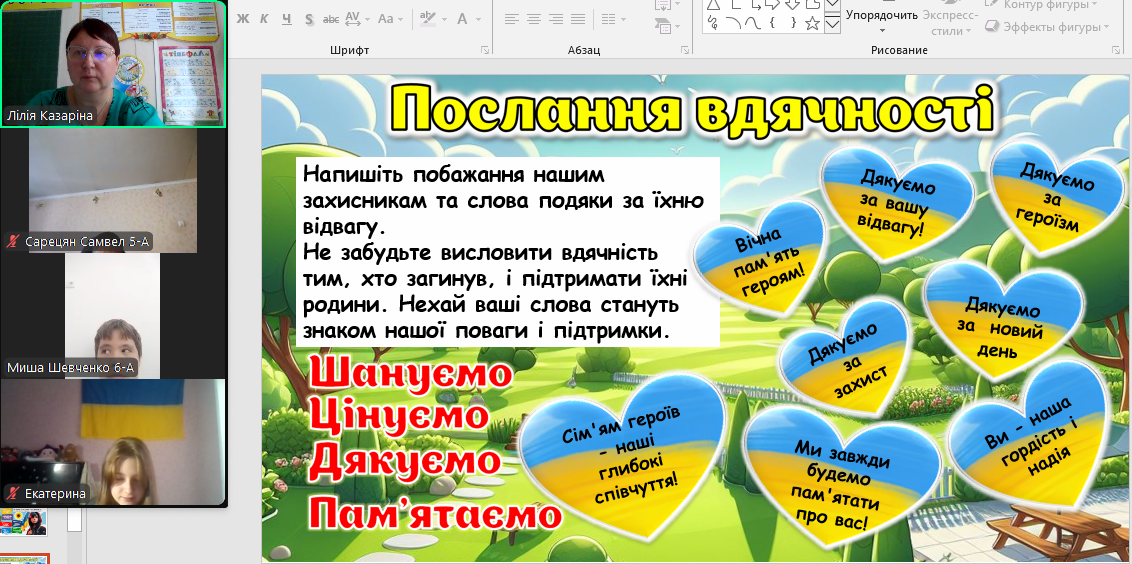Screen dimensions: 1132x564
Task: Select arc shape
Action: (x=733, y=23)
